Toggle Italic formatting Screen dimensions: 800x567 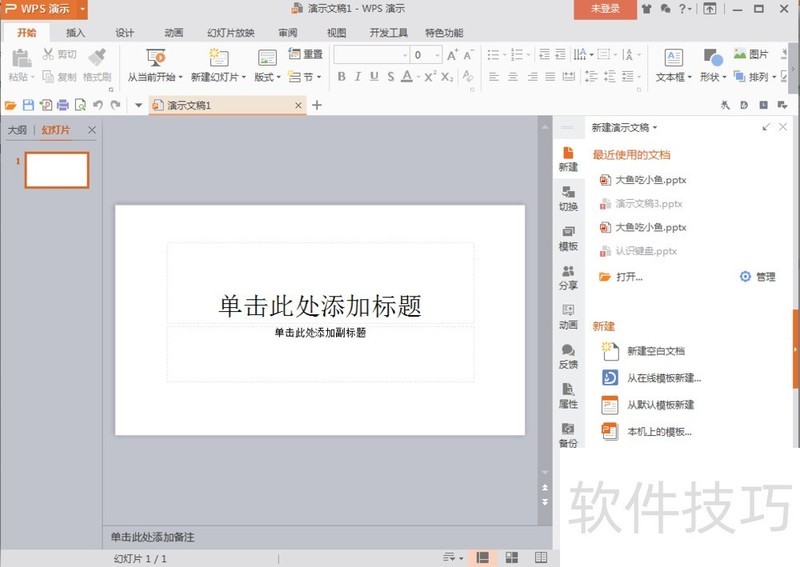tap(358, 77)
